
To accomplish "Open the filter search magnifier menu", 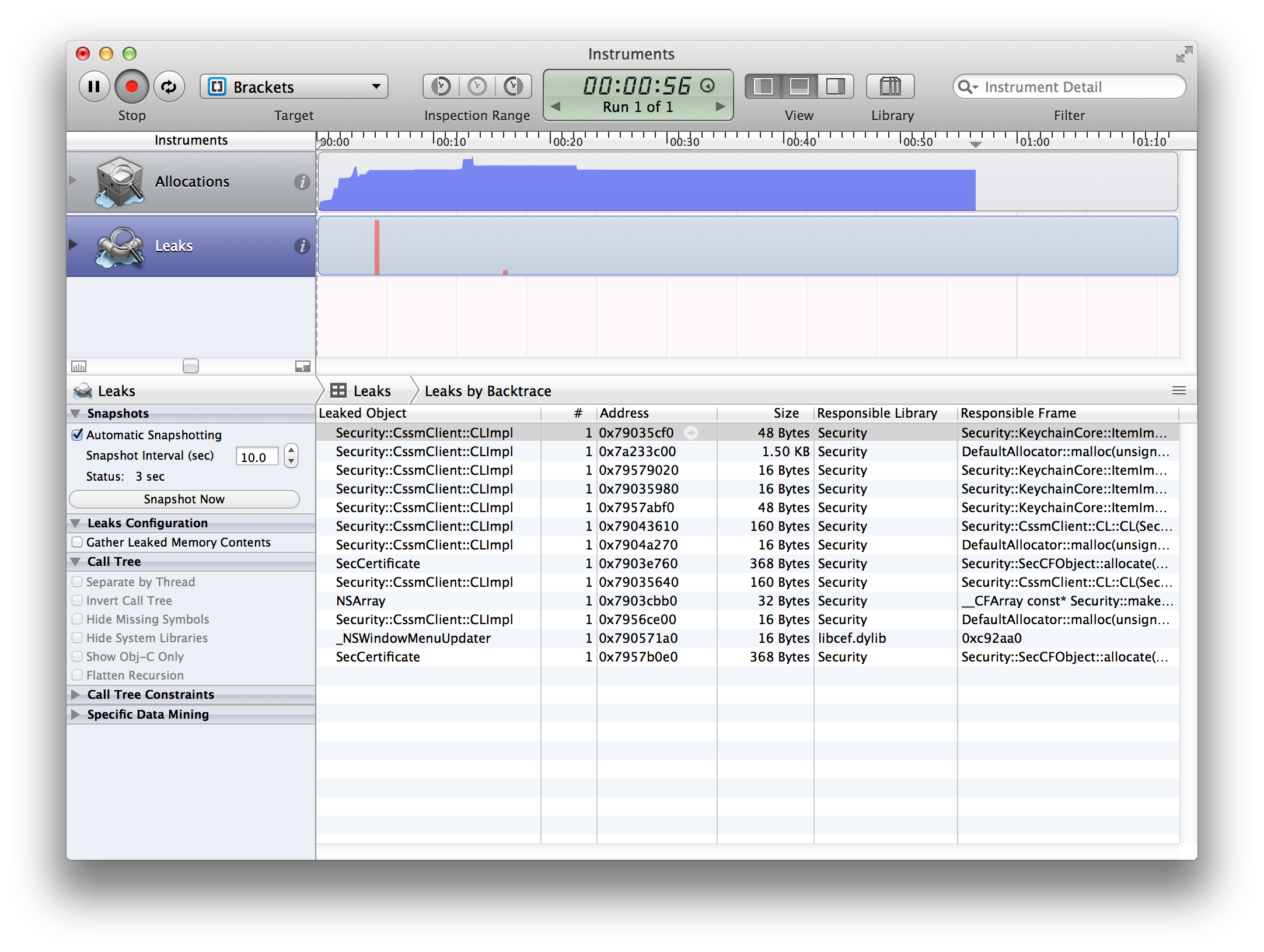I will [967, 87].
